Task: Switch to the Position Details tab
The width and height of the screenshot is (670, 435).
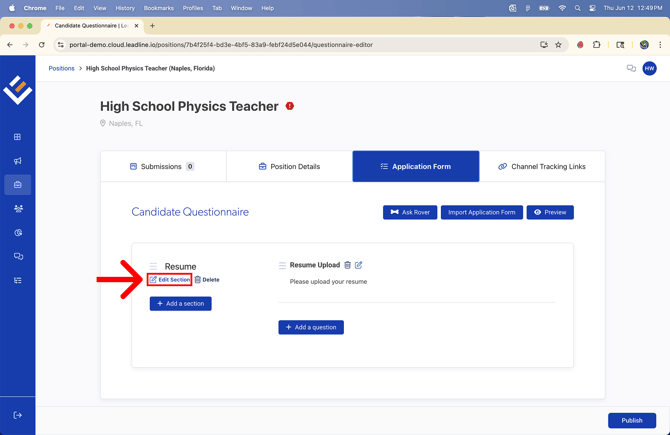Action: point(289,167)
